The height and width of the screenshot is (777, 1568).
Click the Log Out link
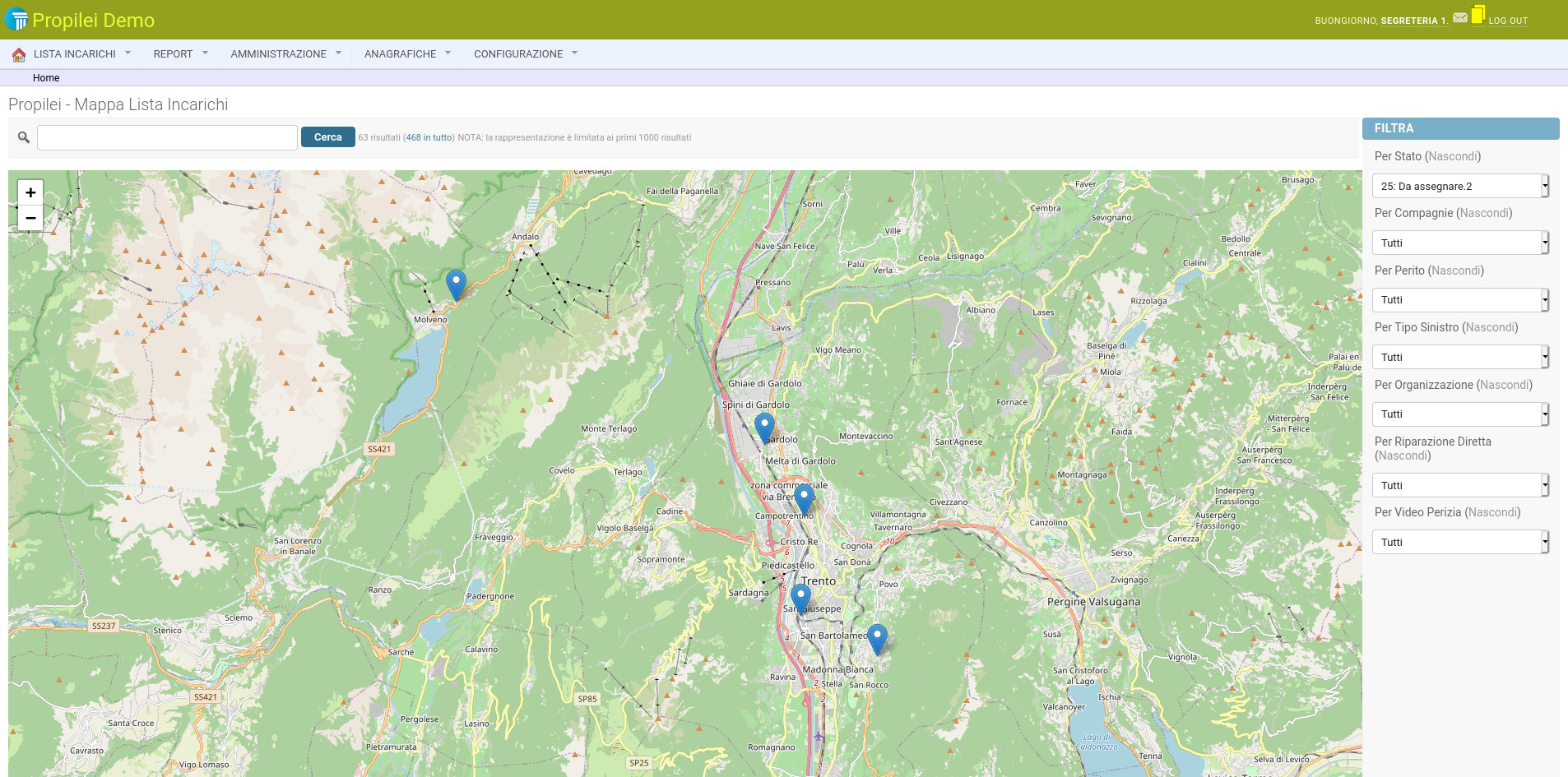1508,21
